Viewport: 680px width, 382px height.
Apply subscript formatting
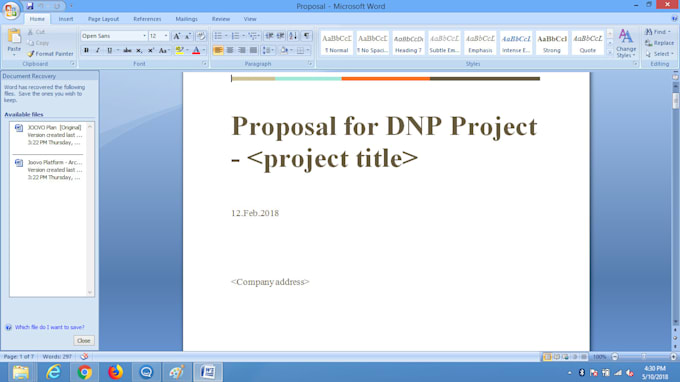(139, 50)
